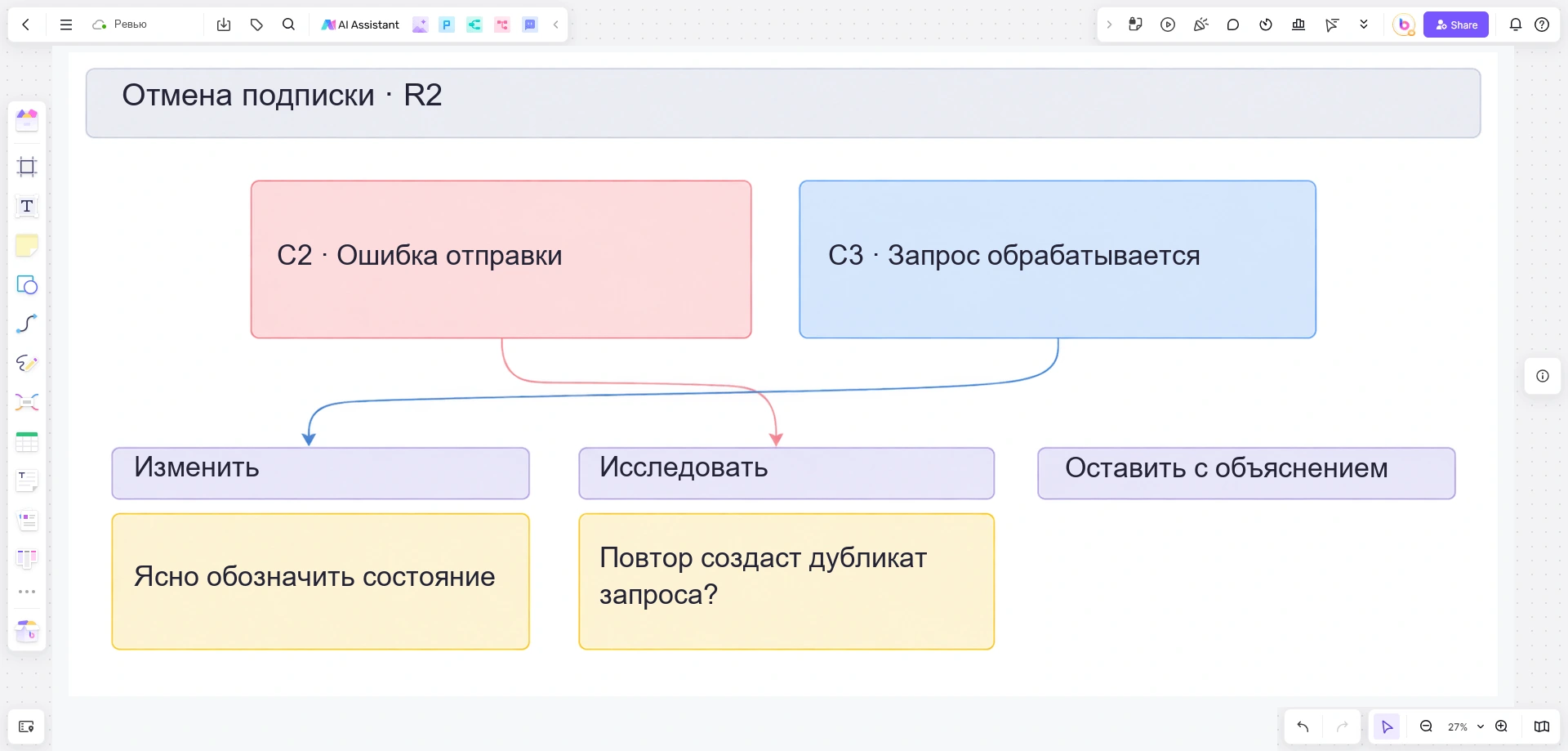The height and width of the screenshot is (751, 1568).
Task: Click the purple chat bubble AI icon
Action: click(530, 25)
